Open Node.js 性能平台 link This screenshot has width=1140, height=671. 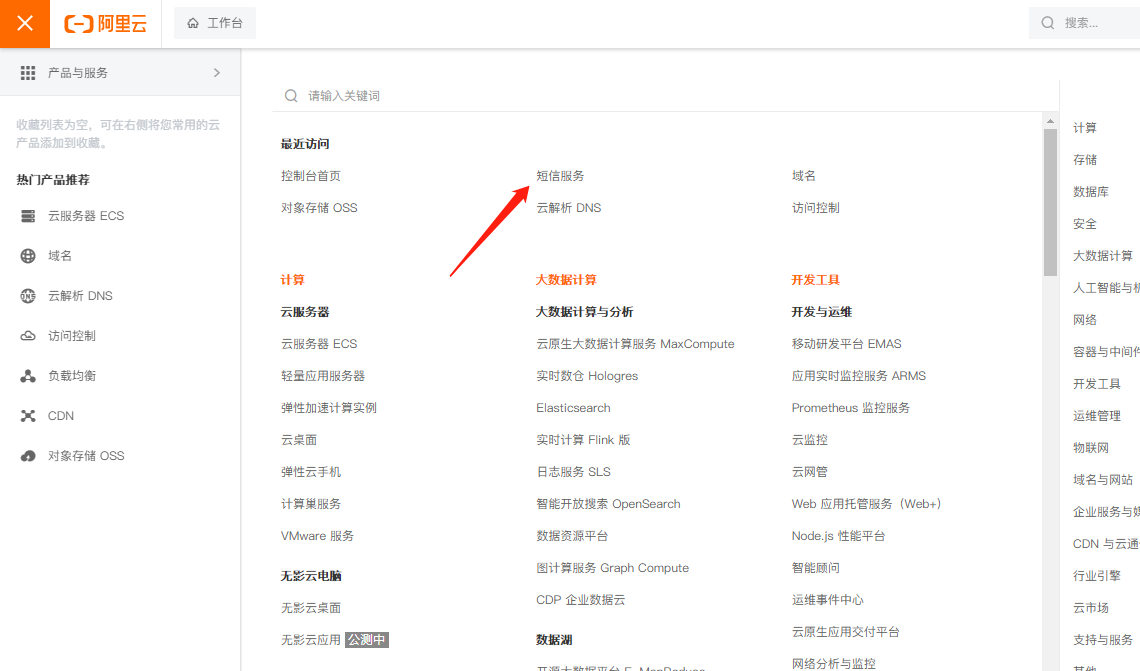(x=838, y=536)
